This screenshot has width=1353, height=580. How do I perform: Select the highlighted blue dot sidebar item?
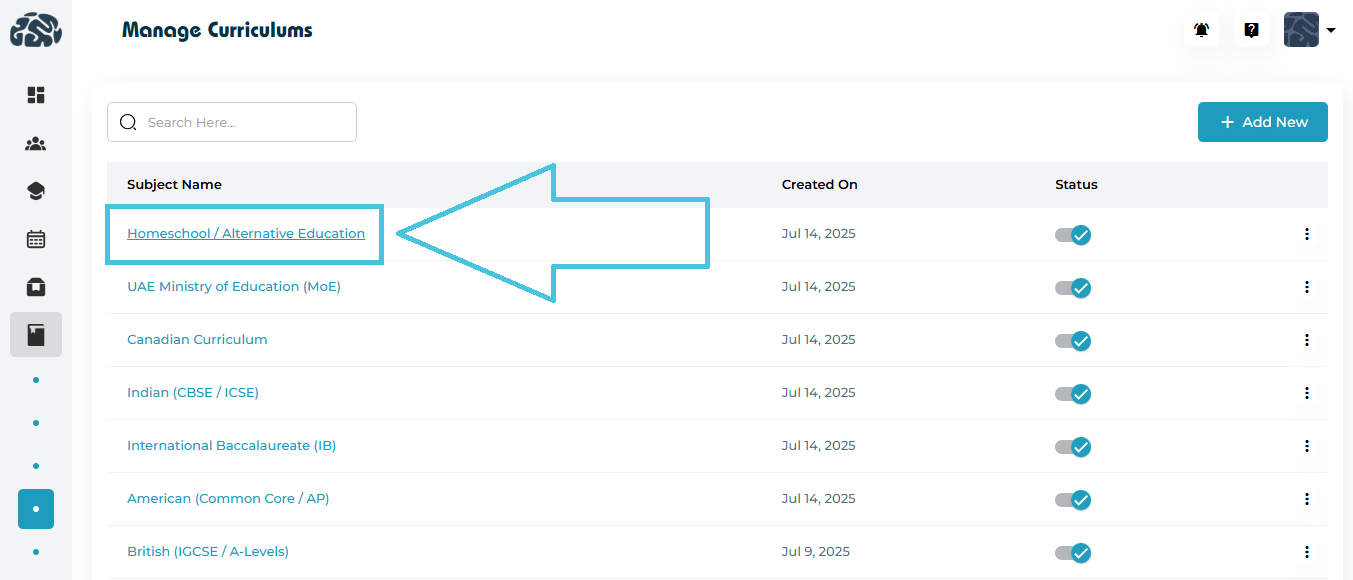click(x=36, y=509)
